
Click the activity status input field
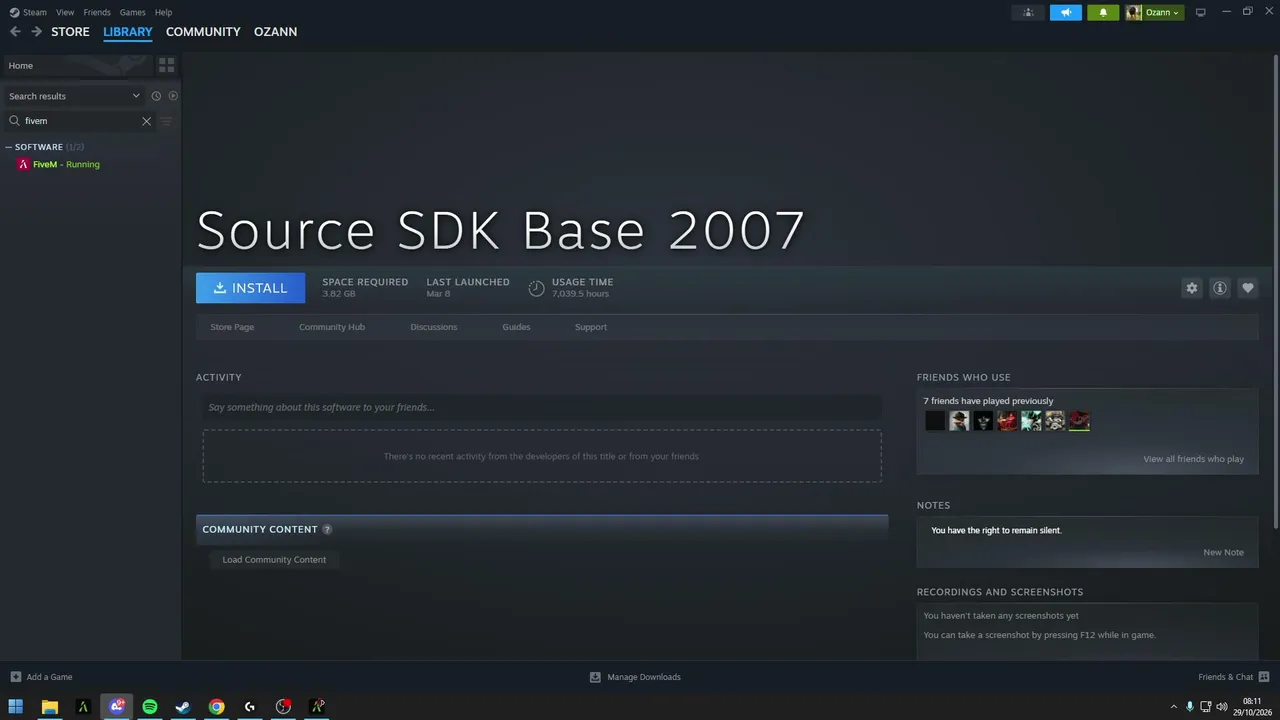click(x=542, y=407)
